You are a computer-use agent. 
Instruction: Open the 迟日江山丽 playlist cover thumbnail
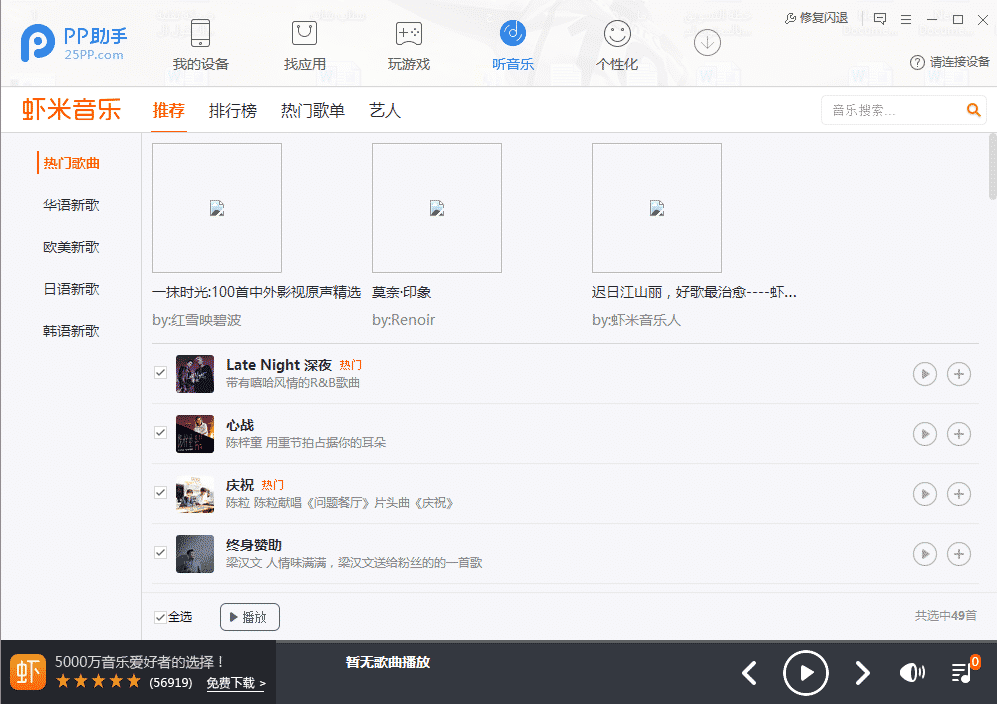(657, 208)
